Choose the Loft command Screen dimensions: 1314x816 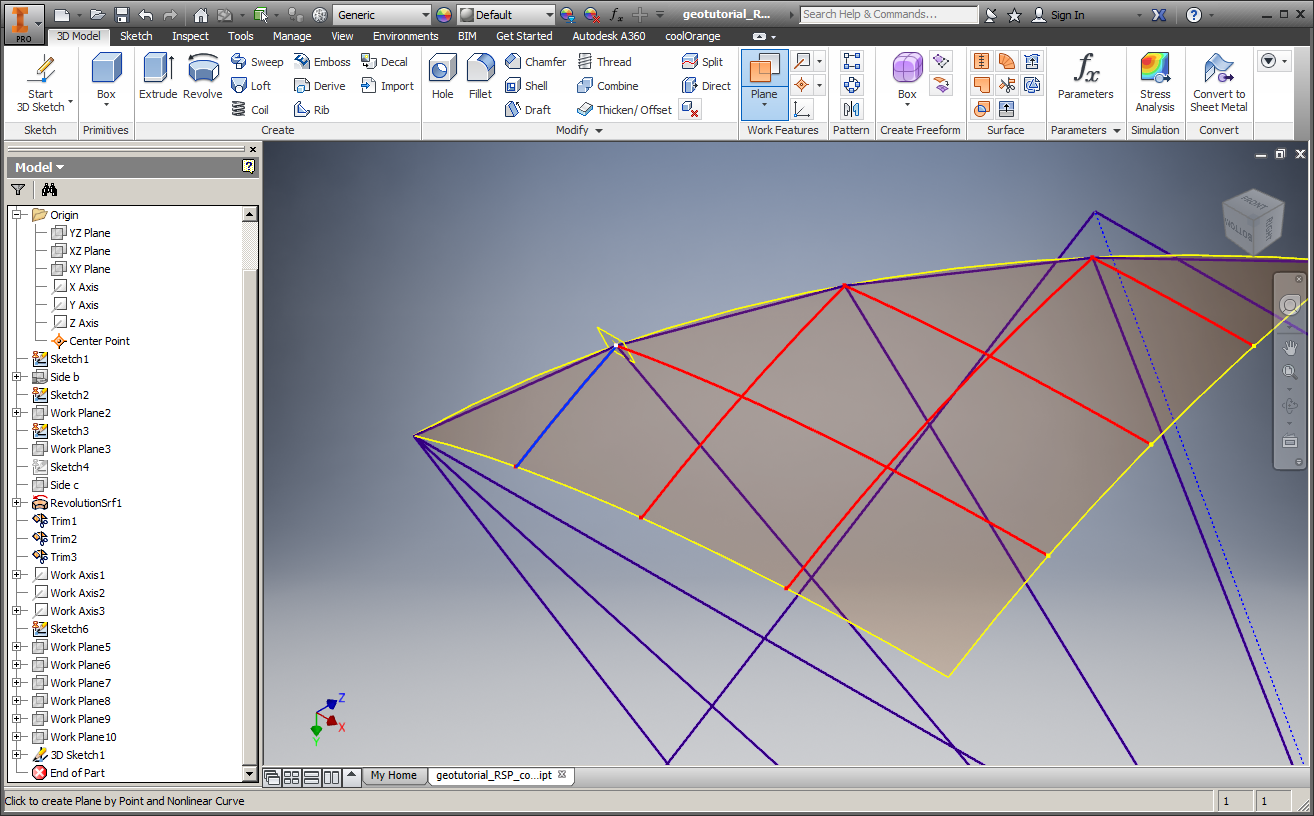[251, 86]
